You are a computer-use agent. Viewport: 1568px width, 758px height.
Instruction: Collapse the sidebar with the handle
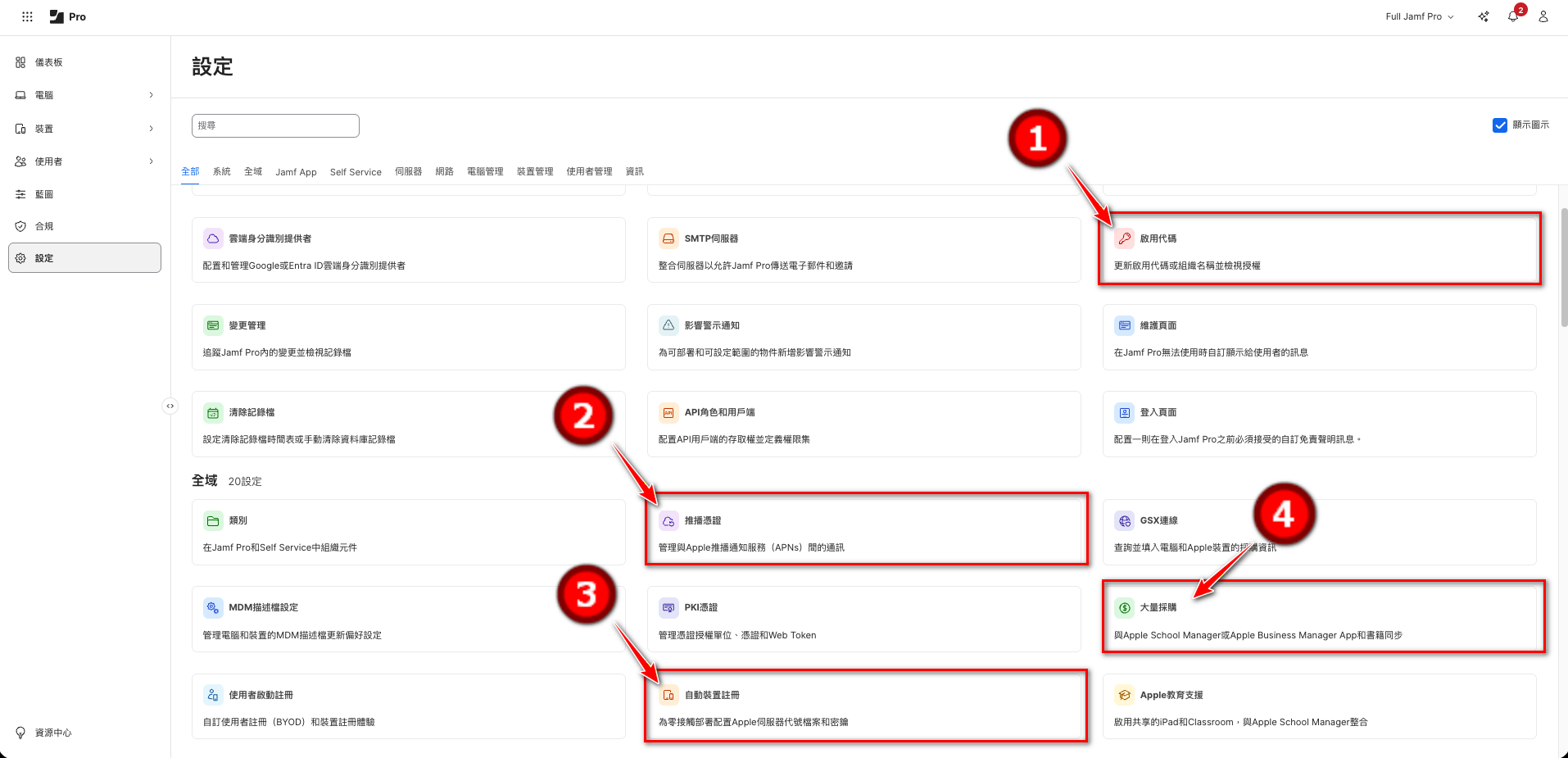click(170, 406)
